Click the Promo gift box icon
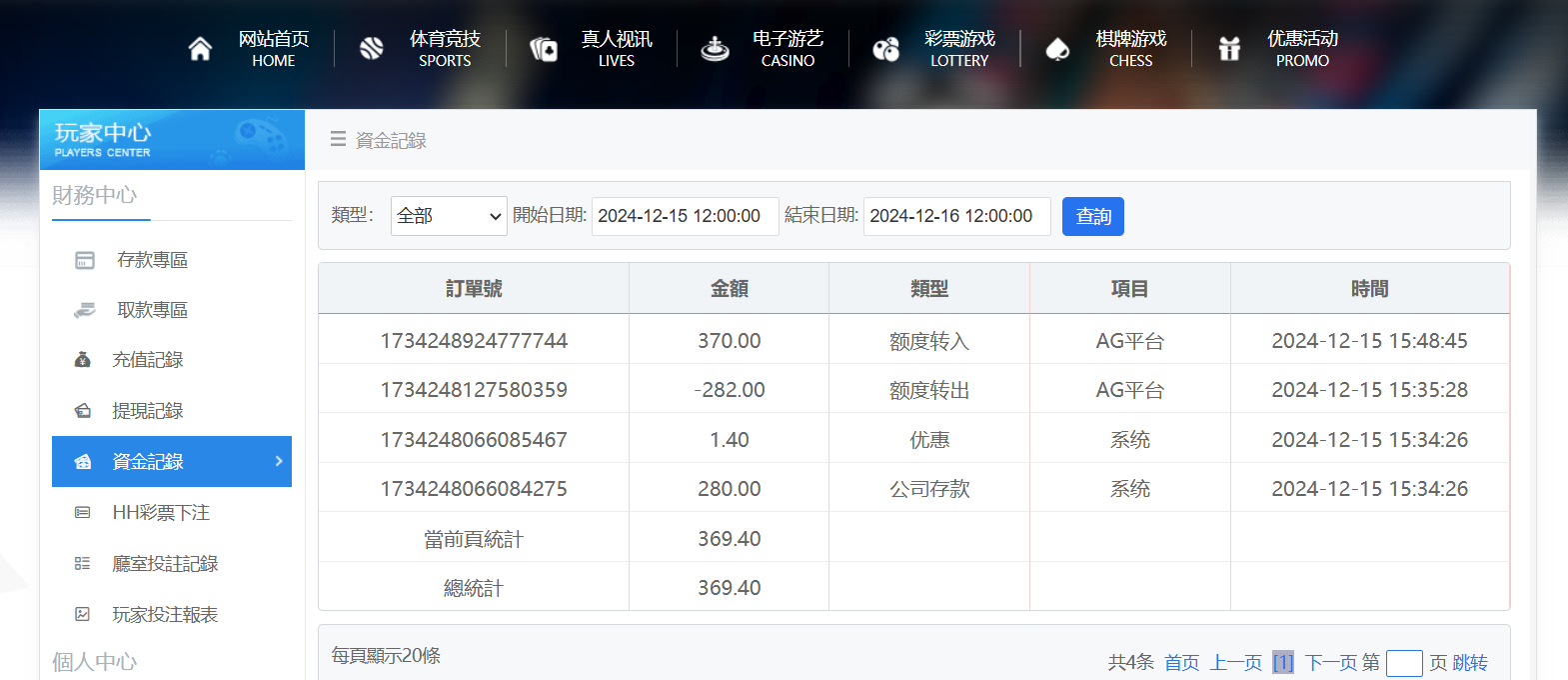1568x680 pixels. pyautogui.click(x=1229, y=49)
